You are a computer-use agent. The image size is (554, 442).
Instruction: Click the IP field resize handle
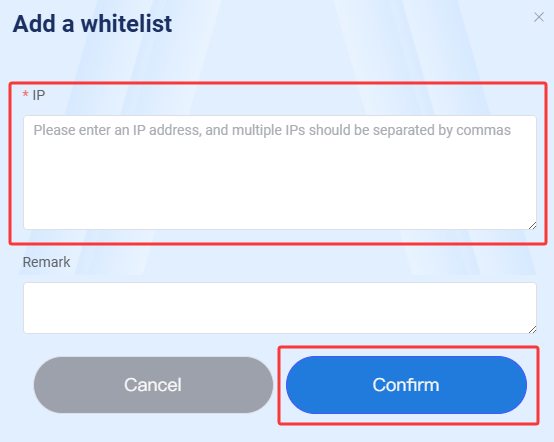click(x=532, y=225)
